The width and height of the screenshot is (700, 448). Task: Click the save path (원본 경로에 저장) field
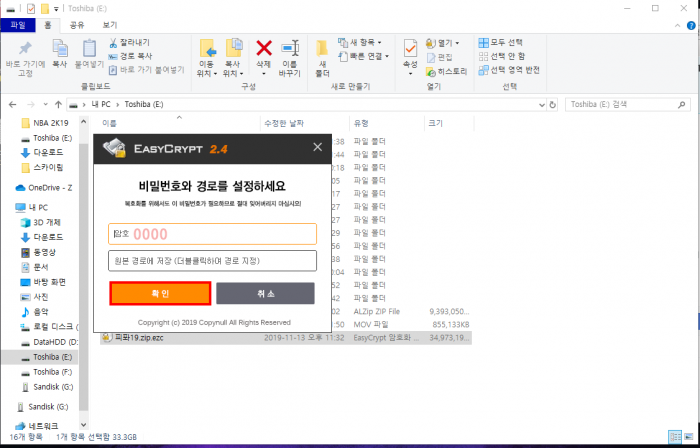point(212,261)
